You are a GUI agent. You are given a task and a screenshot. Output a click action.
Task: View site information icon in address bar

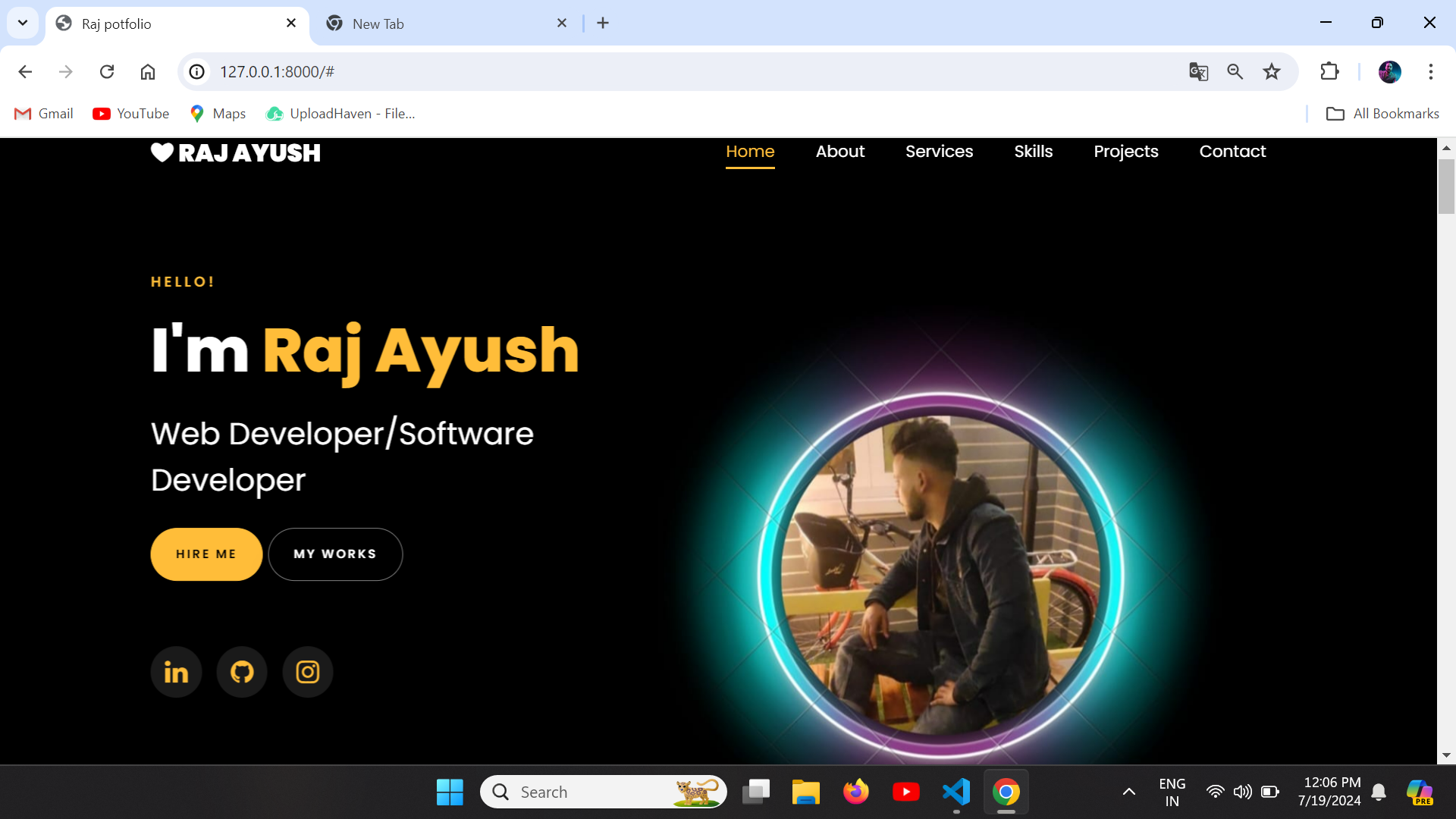pyautogui.click(x=197, y=71)
